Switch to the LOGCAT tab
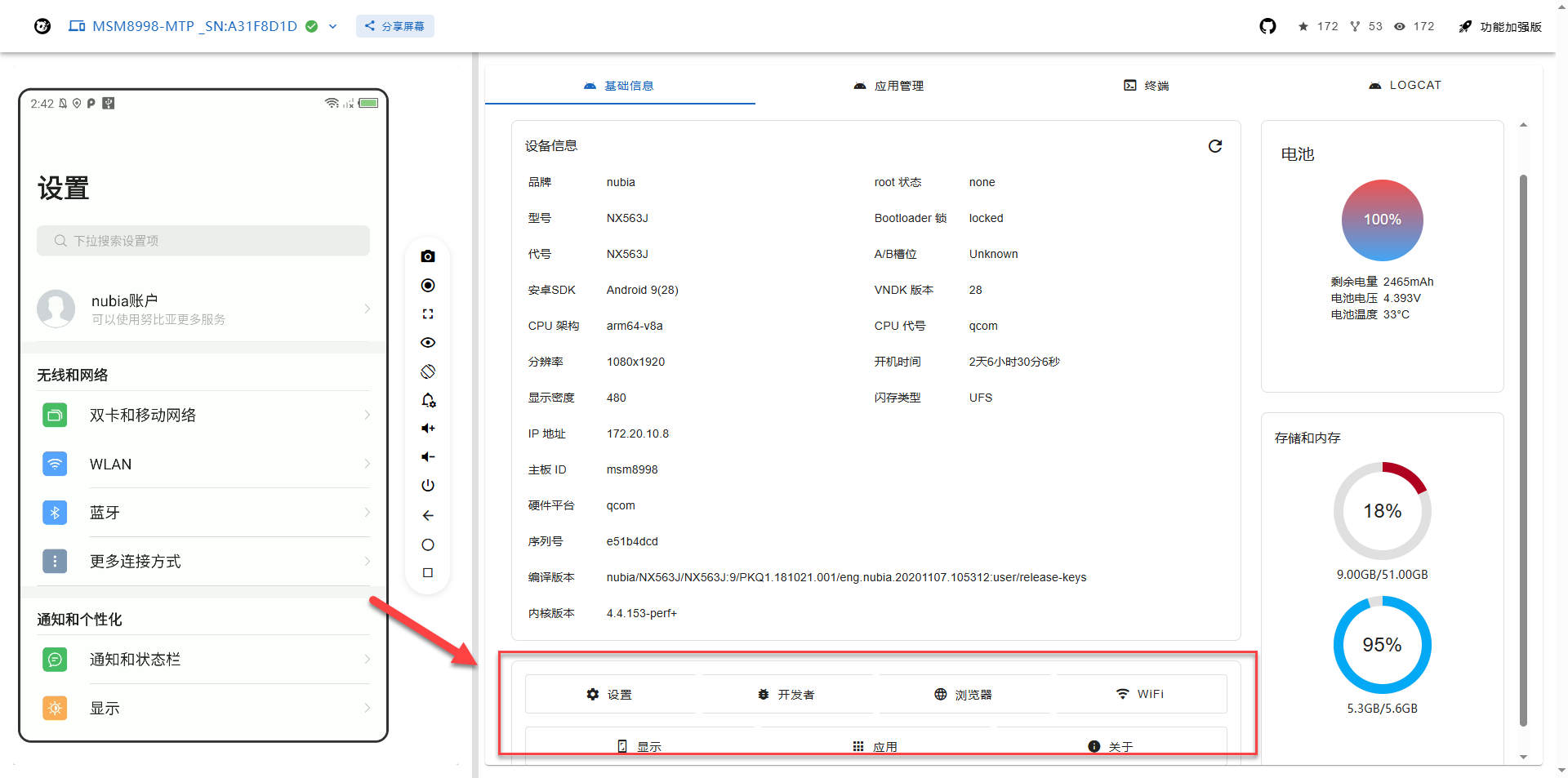This screenshot has height=778, width=1568. pos(1405,86)
